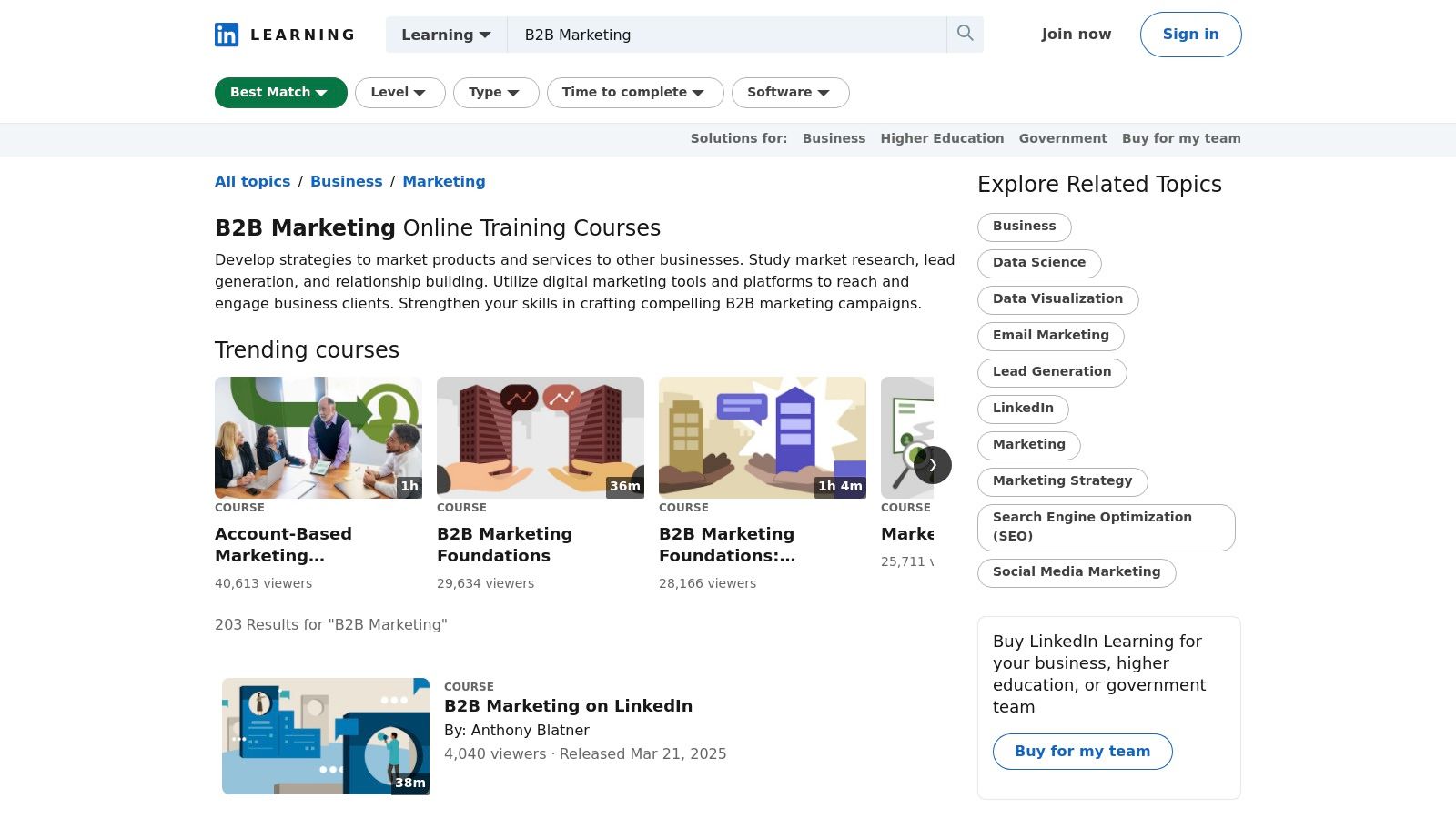Click the B2B Marketing Foundations title with 28,166 viewers
The height and width of the screenshot is (819, 1456).
(x=727, y=545)
